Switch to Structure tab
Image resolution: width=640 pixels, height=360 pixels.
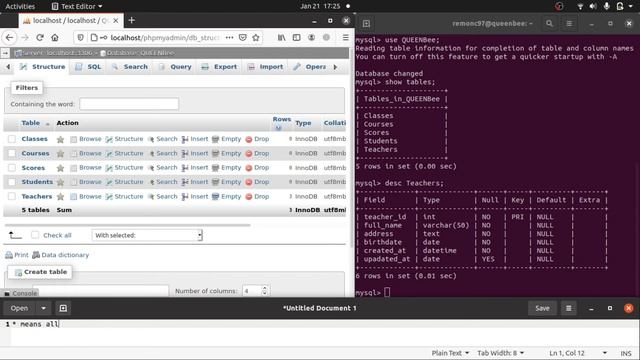pos(43,67)
